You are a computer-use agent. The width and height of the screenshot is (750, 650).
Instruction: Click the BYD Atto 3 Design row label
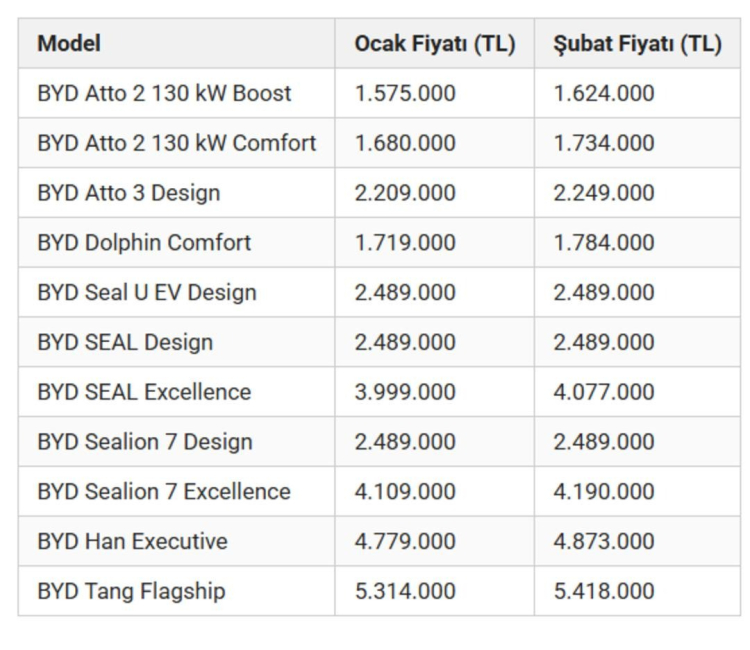pos(128,193)
